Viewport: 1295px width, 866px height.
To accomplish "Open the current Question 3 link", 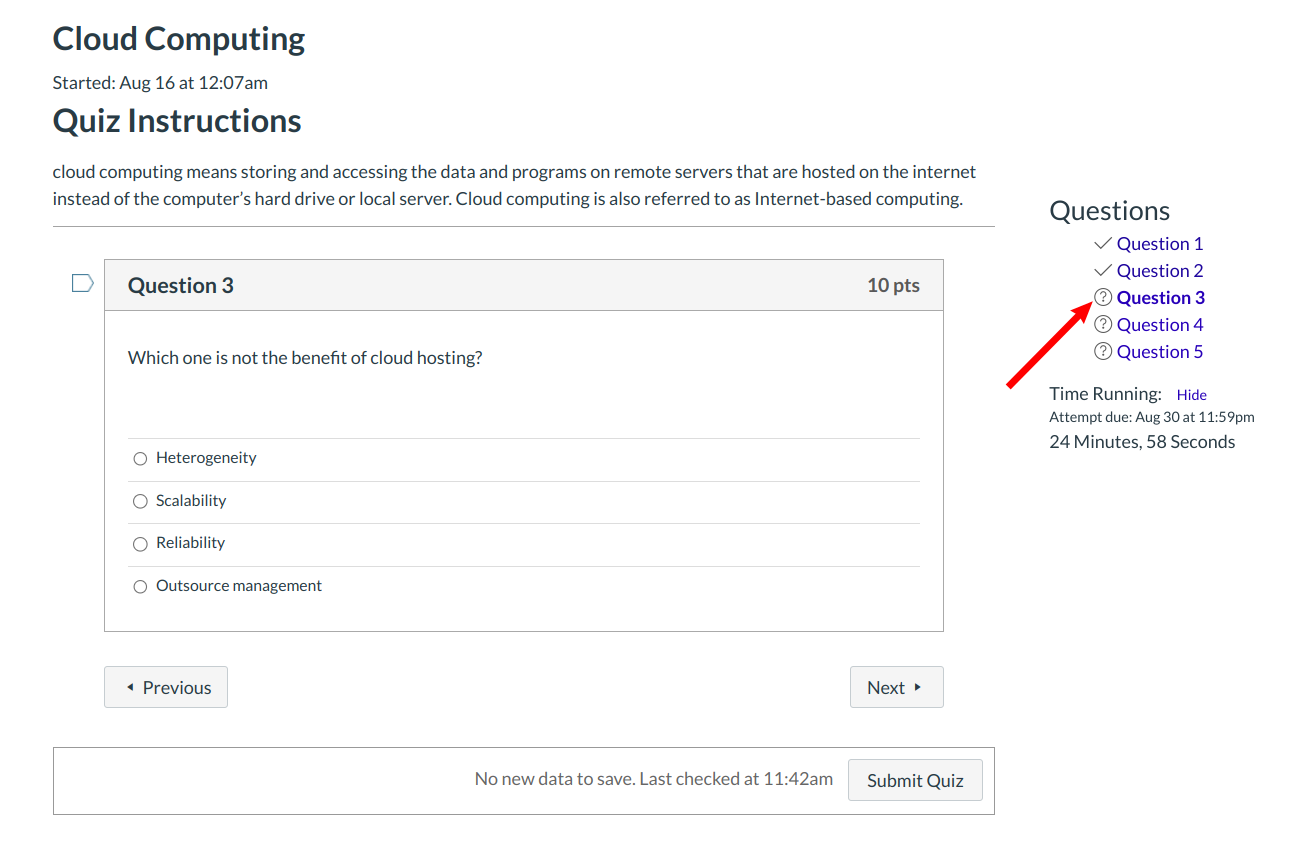I will (1161, 298).
